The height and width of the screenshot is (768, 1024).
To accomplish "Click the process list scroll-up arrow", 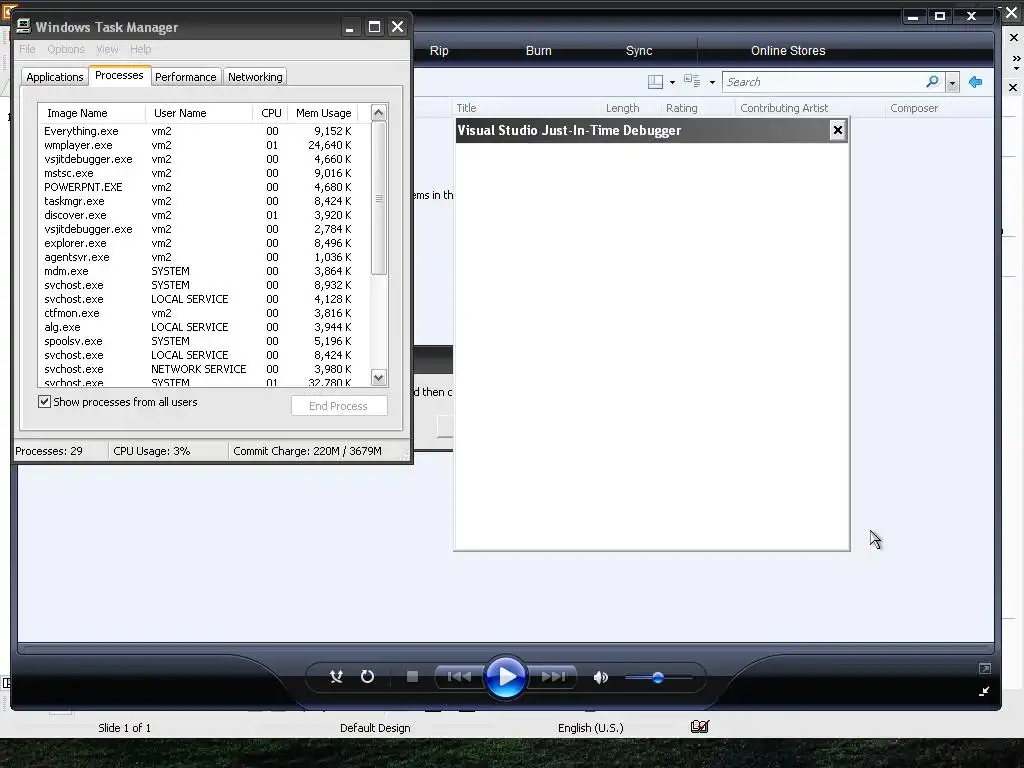I will click(x=379, y=113).
